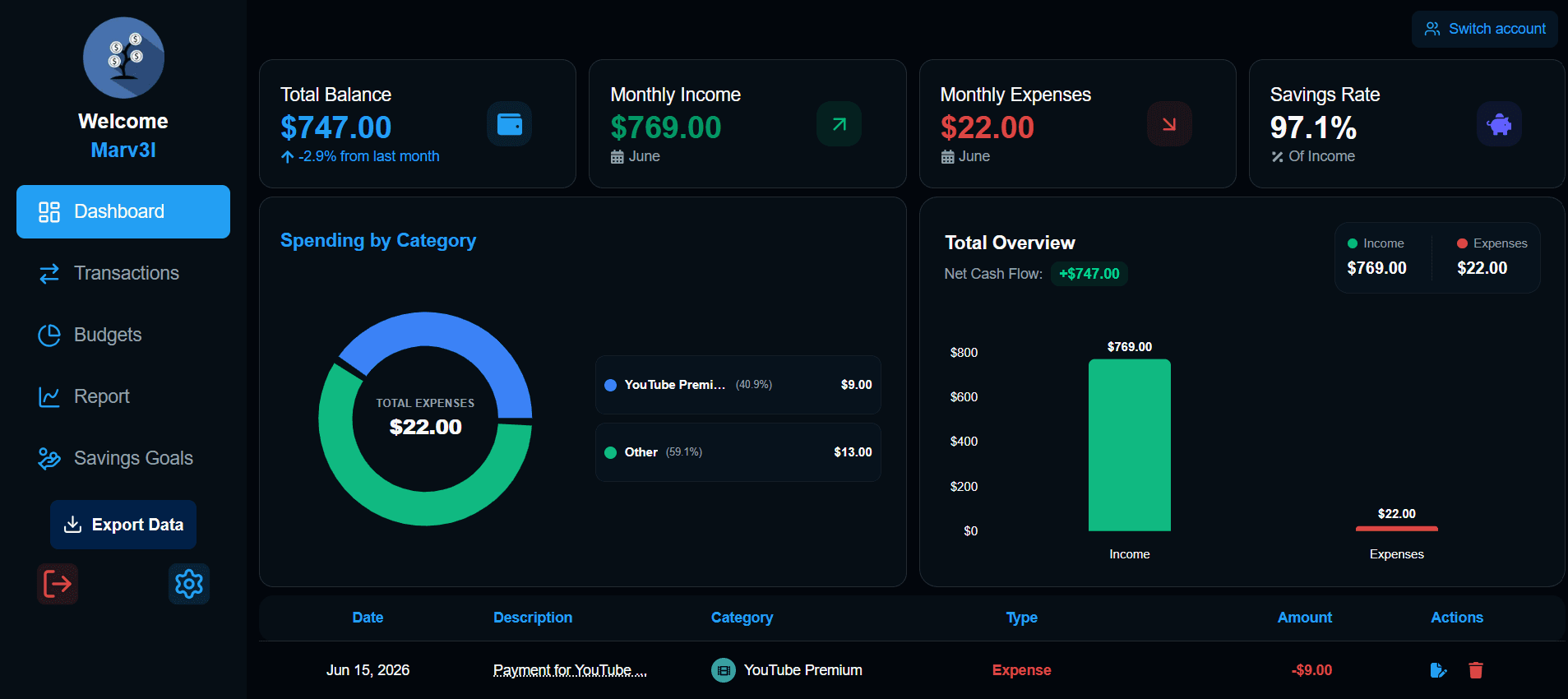Click the Jun 15, 2026 date cell
Image resolution: width=1568 pixels, height=699 pixels.
point(368,670)
